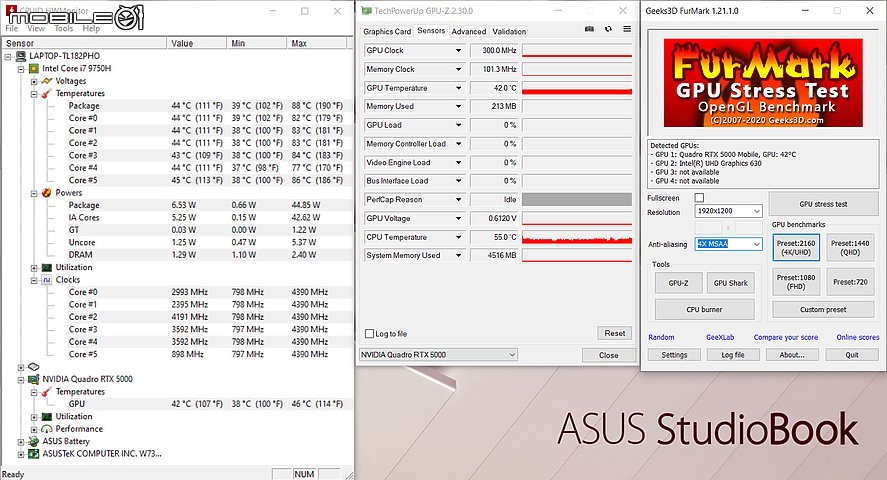Open FurMark Settings
887x480 pixels.
coord(674,355)
